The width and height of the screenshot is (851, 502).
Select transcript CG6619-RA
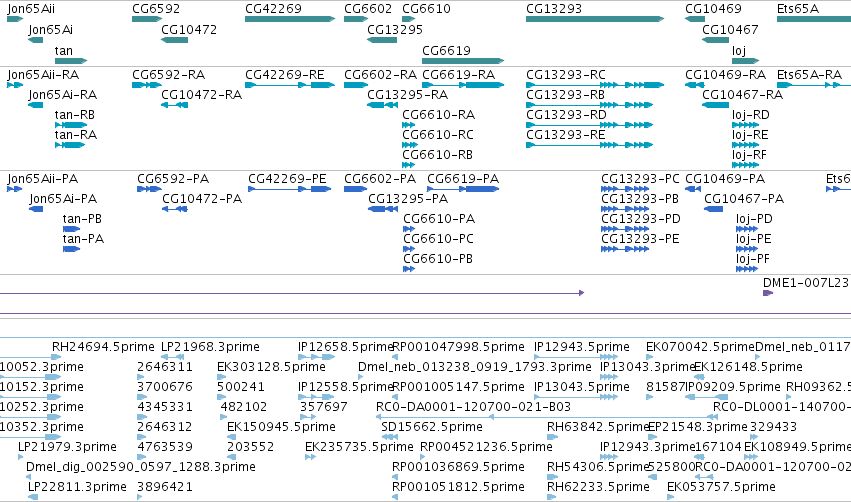pos(459,75)
